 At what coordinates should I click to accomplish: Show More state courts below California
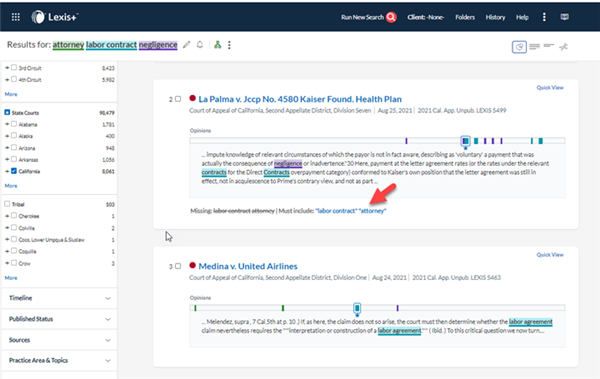point(11,186)
